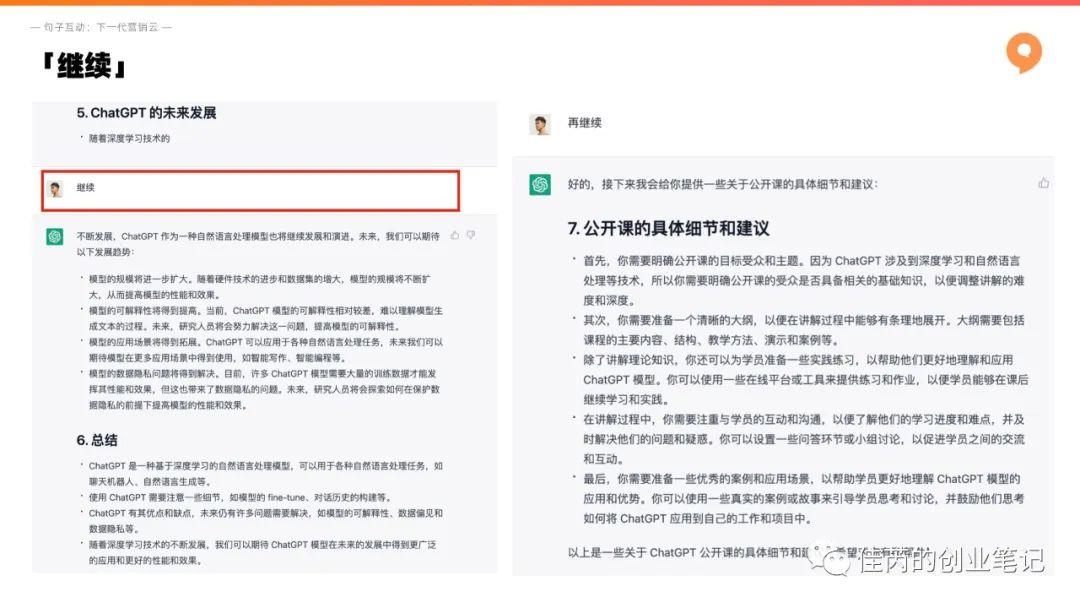Select the user message text "继续"
1080x608 pixels.
coord(85,187)
